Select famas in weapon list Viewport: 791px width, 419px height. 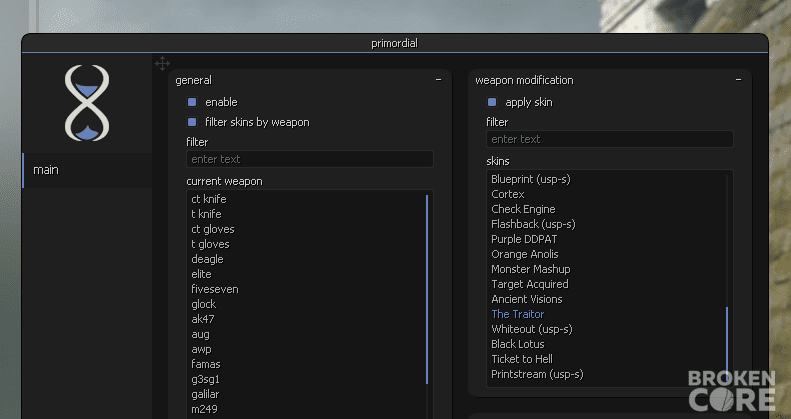[x=206, y=364]
